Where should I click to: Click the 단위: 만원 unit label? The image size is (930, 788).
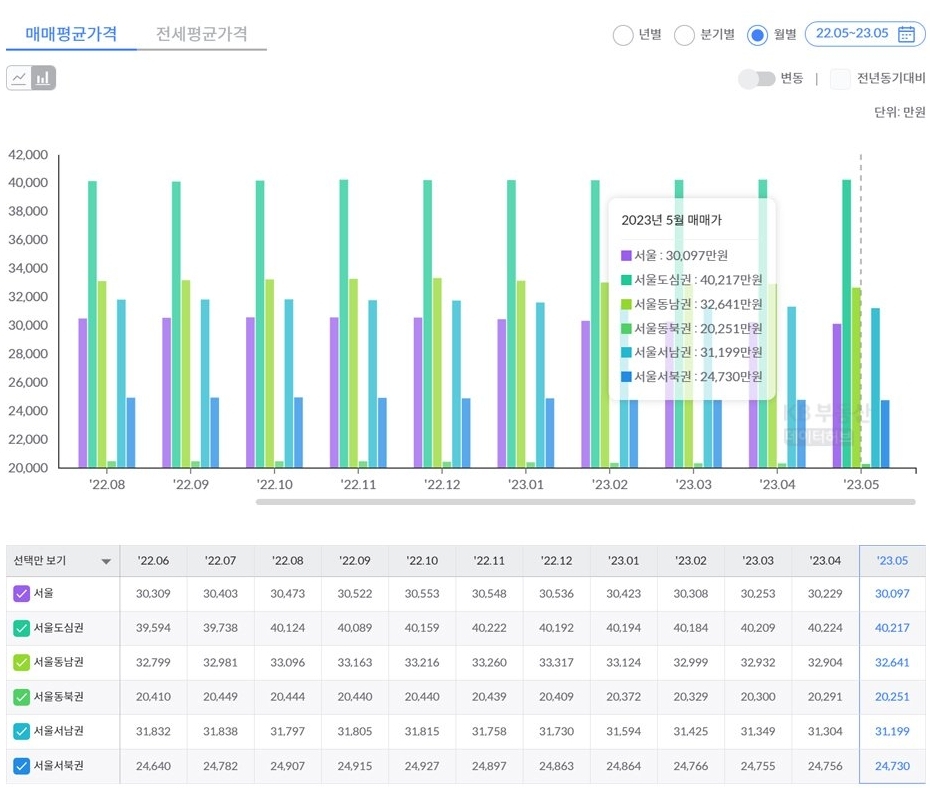(900, 112)
